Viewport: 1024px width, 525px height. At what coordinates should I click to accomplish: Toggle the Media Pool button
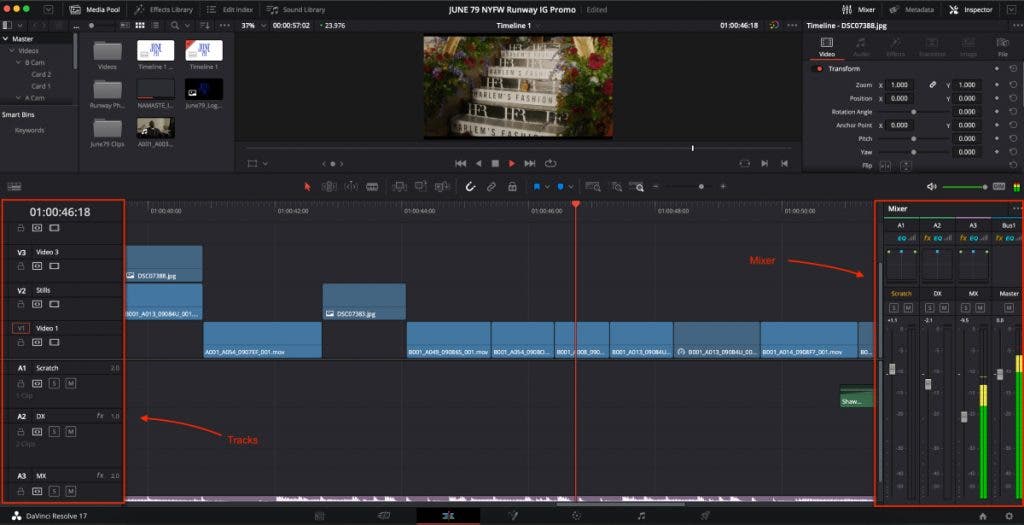coord(95,10)
